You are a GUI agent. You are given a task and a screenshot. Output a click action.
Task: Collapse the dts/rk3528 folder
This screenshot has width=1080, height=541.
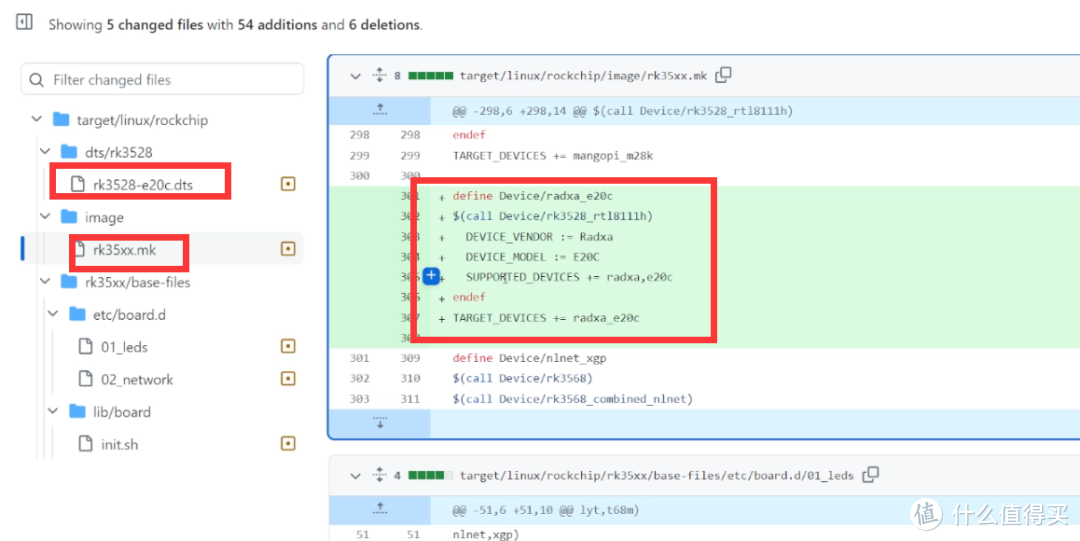pos(45,152)
